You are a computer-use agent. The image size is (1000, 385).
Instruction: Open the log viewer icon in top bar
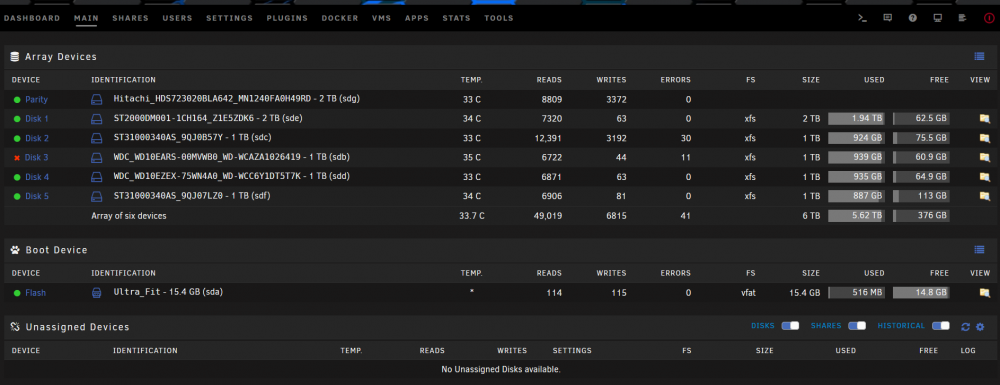[x=962, y=18]
